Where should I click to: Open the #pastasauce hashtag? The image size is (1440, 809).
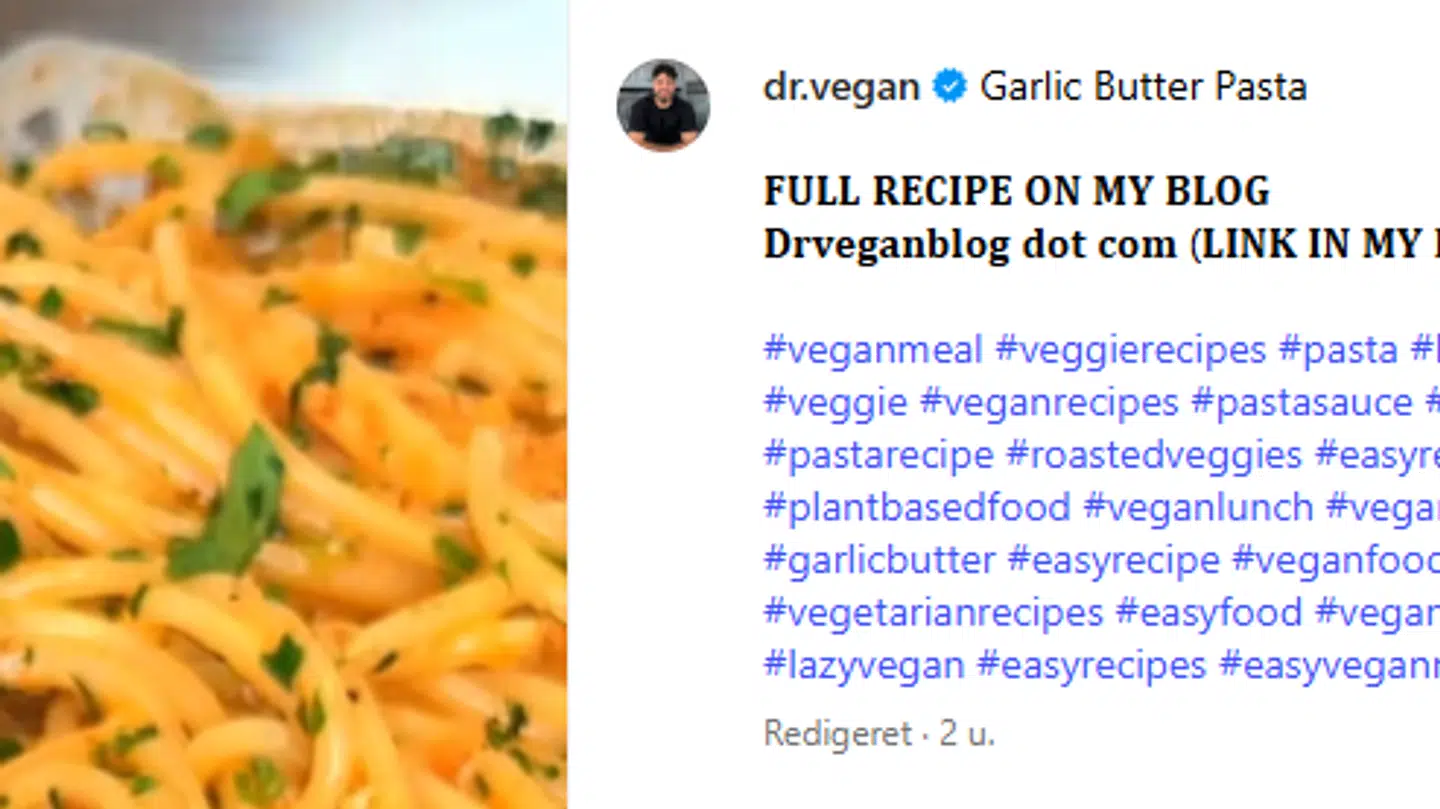click(x=1302, y=403)
